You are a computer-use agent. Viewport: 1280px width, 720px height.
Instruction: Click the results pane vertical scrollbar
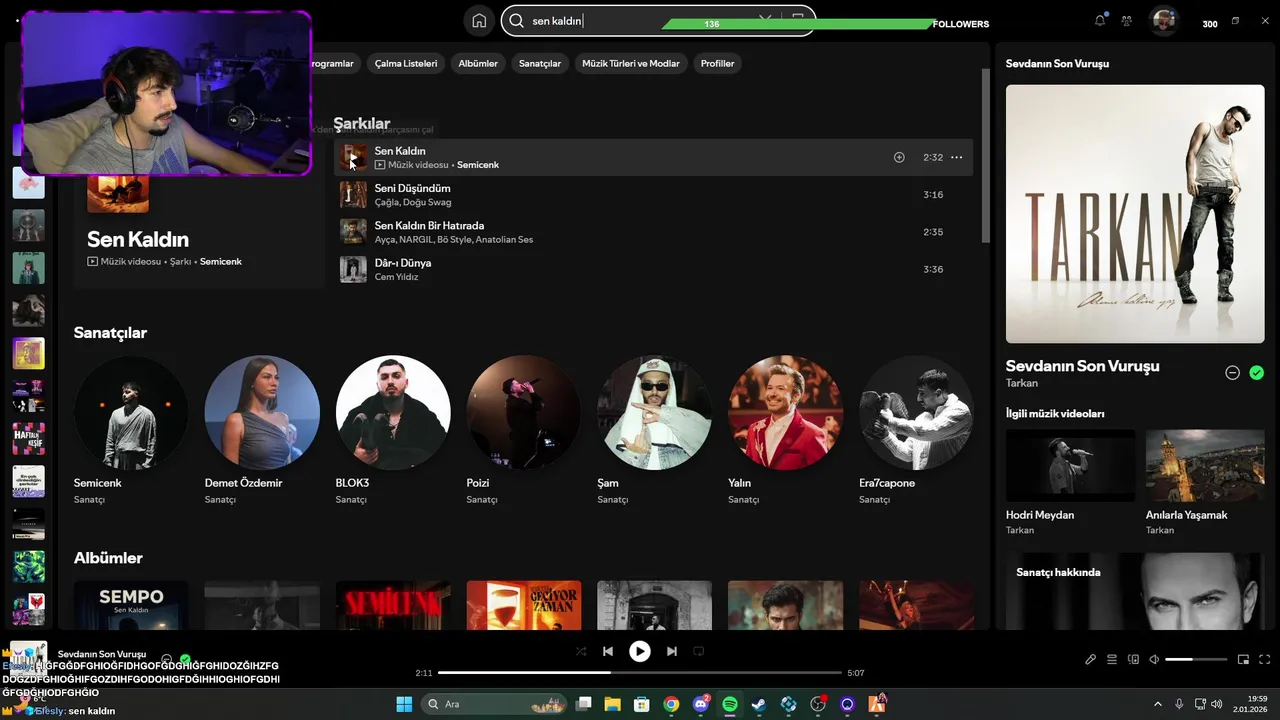pyautogui.click(x=986, y=155)
